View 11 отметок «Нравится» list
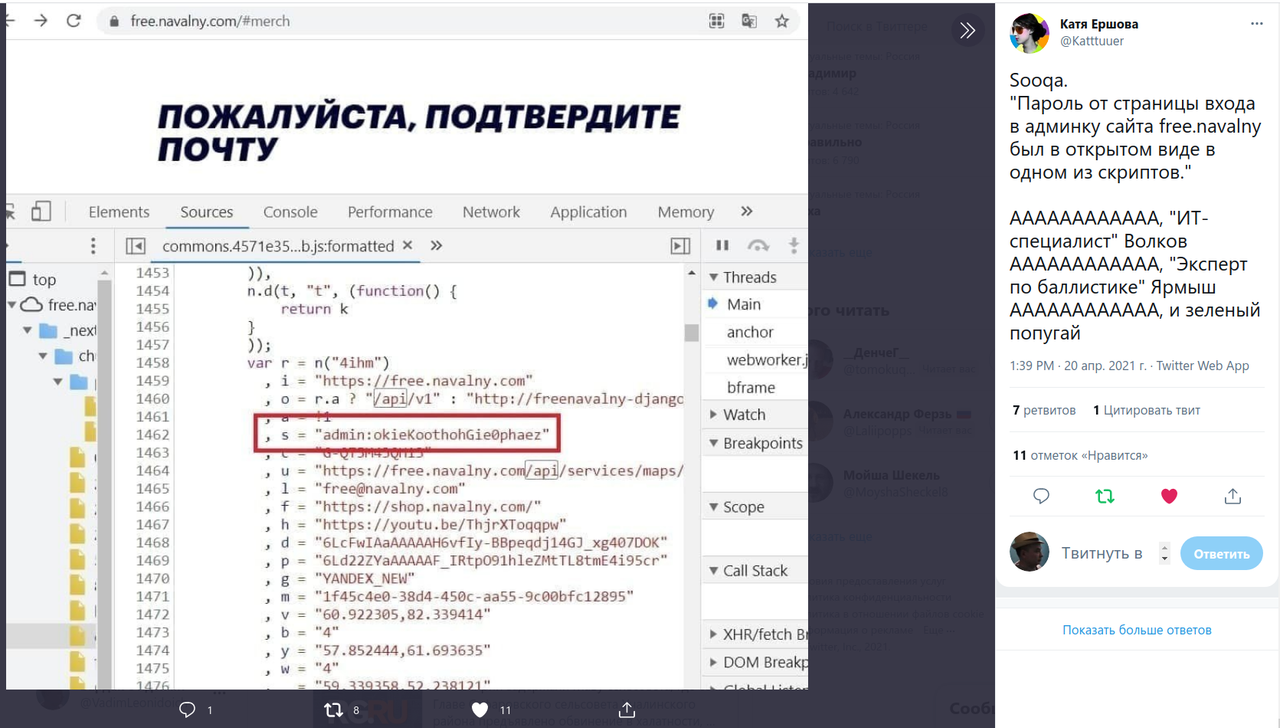Viewport: 1280px width, 728px height. pos(1080,455)
